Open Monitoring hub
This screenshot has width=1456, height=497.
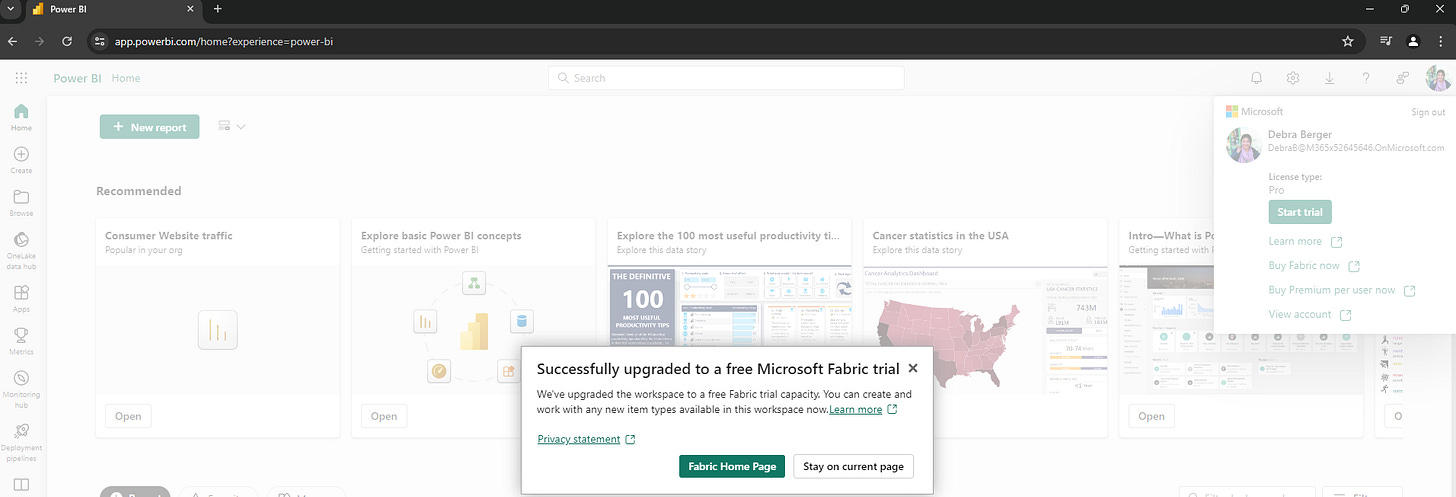(x=21, y=390)
